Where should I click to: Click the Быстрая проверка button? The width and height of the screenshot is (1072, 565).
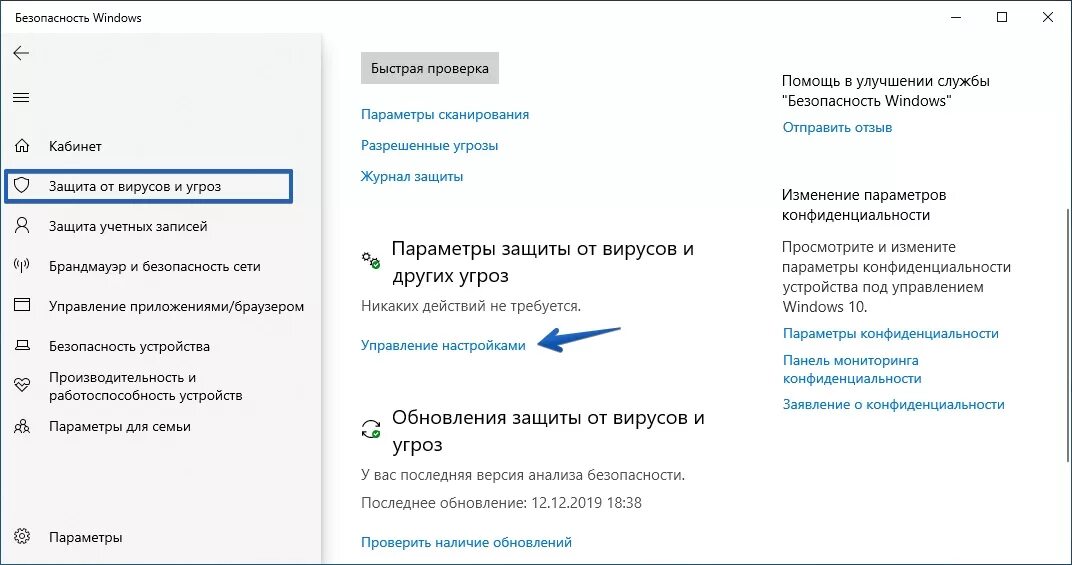coord(429,68)
